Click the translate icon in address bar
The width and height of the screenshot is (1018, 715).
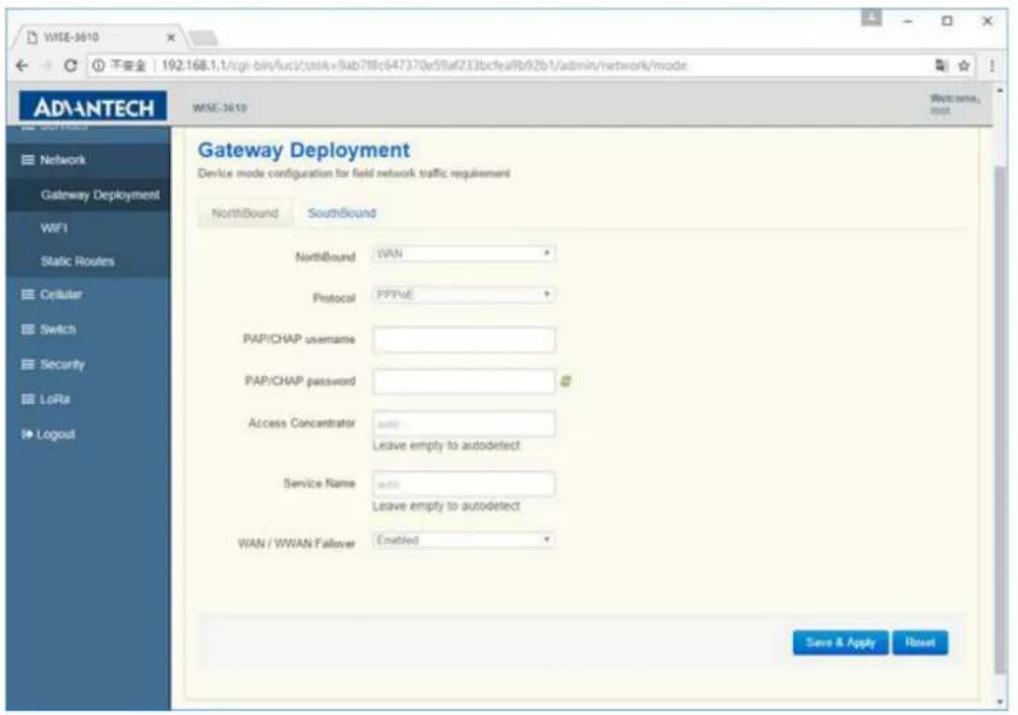[x=941, y=66]
